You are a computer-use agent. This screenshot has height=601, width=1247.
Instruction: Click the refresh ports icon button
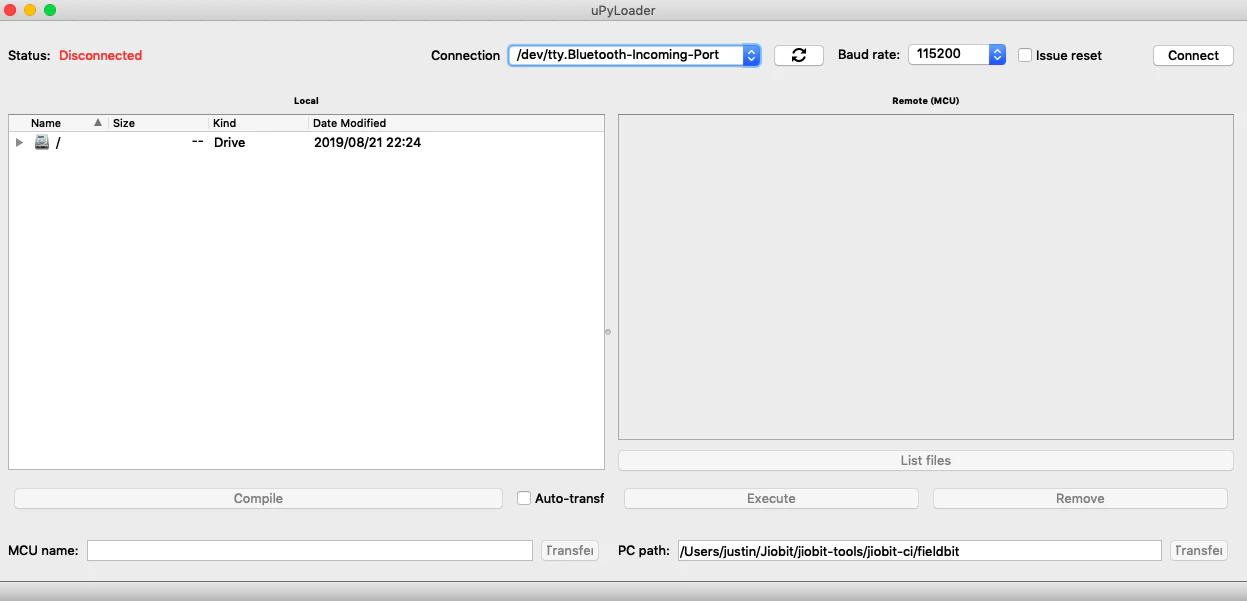pos(798,55)
